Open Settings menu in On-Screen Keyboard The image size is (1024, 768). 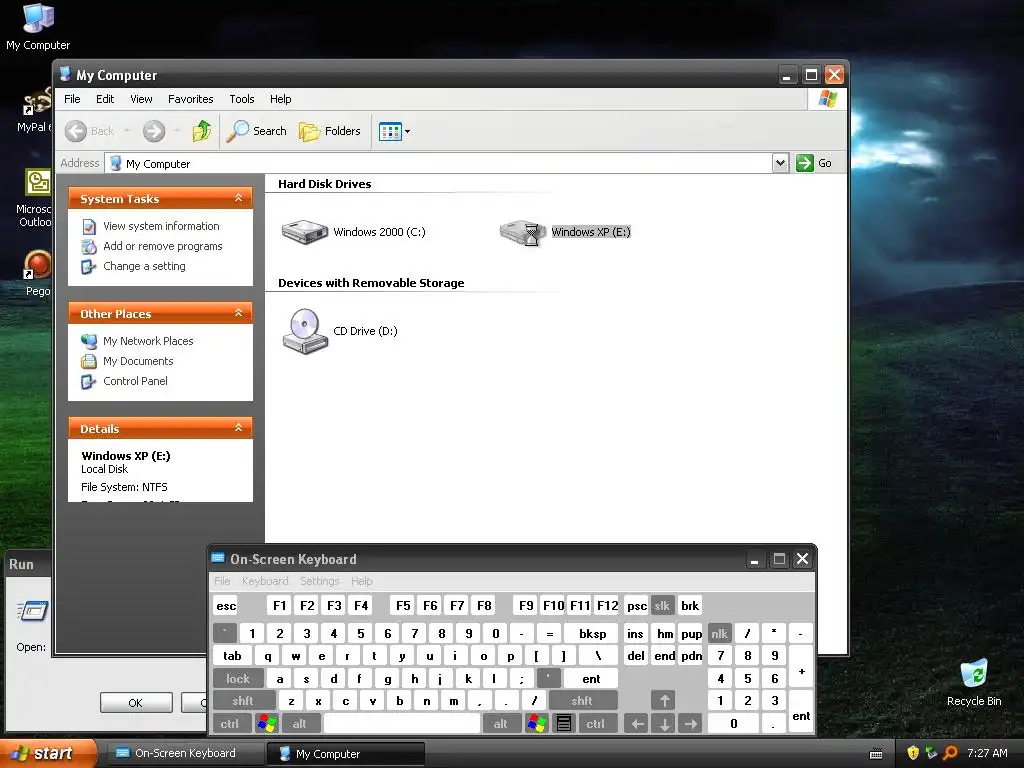pyautogui.click(x=319, y=581)
